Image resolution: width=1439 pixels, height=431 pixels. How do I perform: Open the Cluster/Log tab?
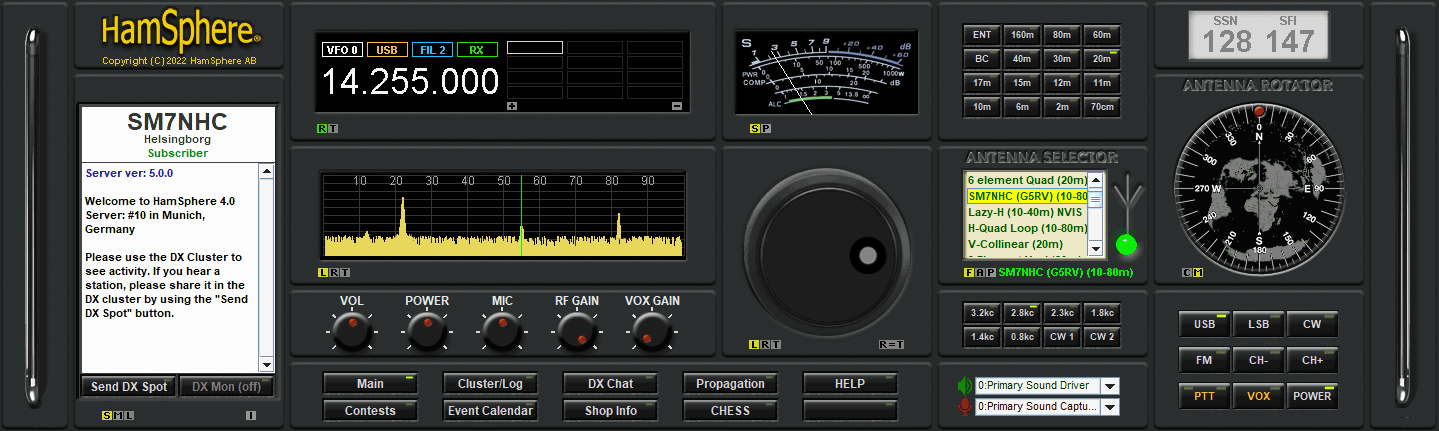pos(489,384)
